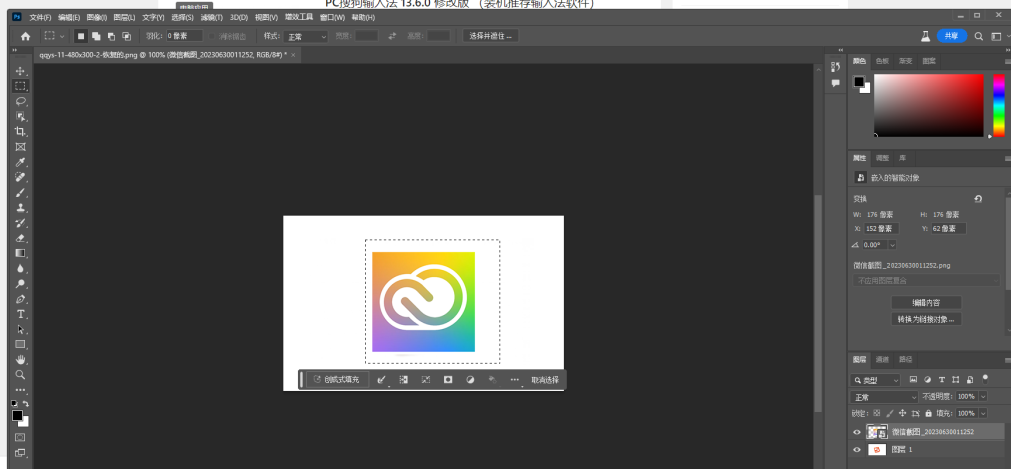Viewport: 1011px width, 469px height.
Task: Open the beaker Beta features icon
Action: (x=925, y=36)
